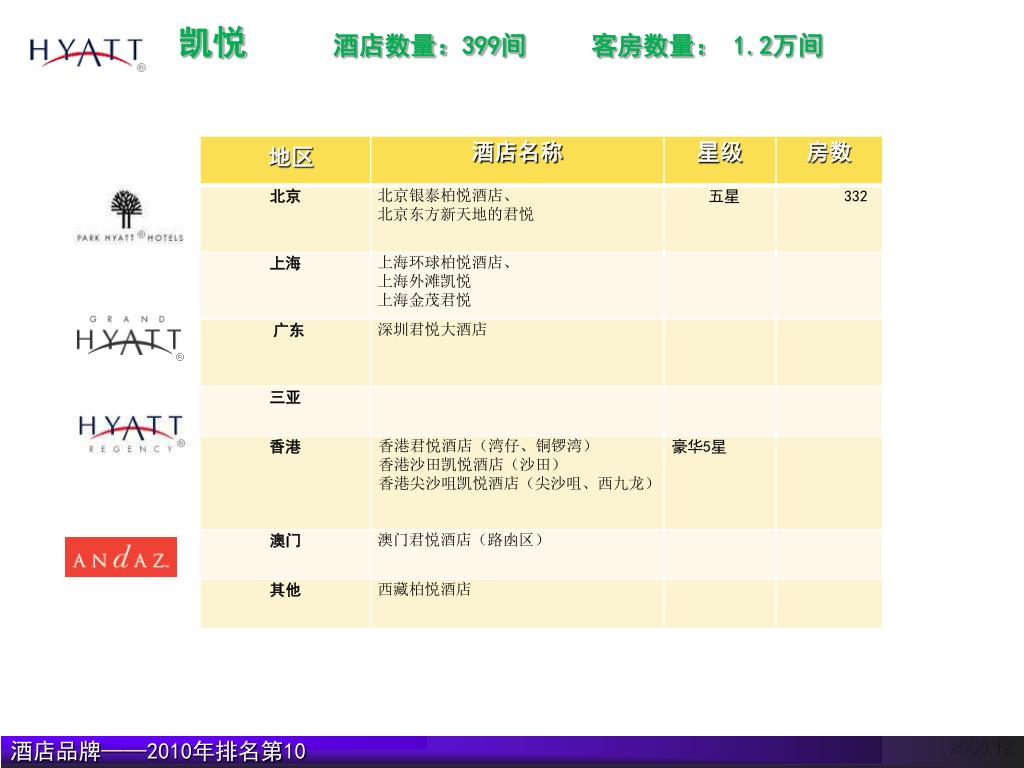Image resolution: width=1024 pixels, height=768 pixels.
Task: Click 香港君悦酒店（湾仔、铜锣湾） line
Action: (x=486, y=446)
